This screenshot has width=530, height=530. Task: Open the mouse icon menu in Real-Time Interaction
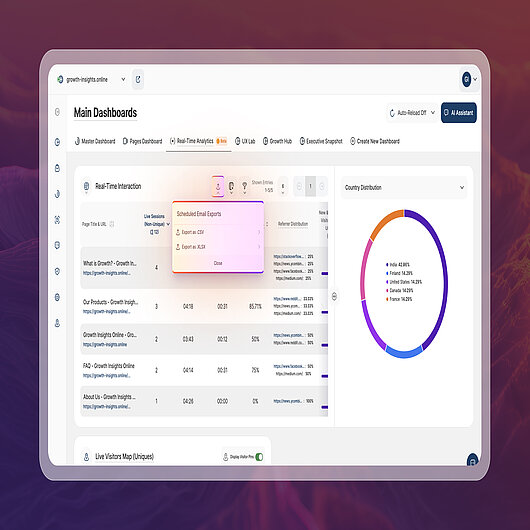[231, 186]
